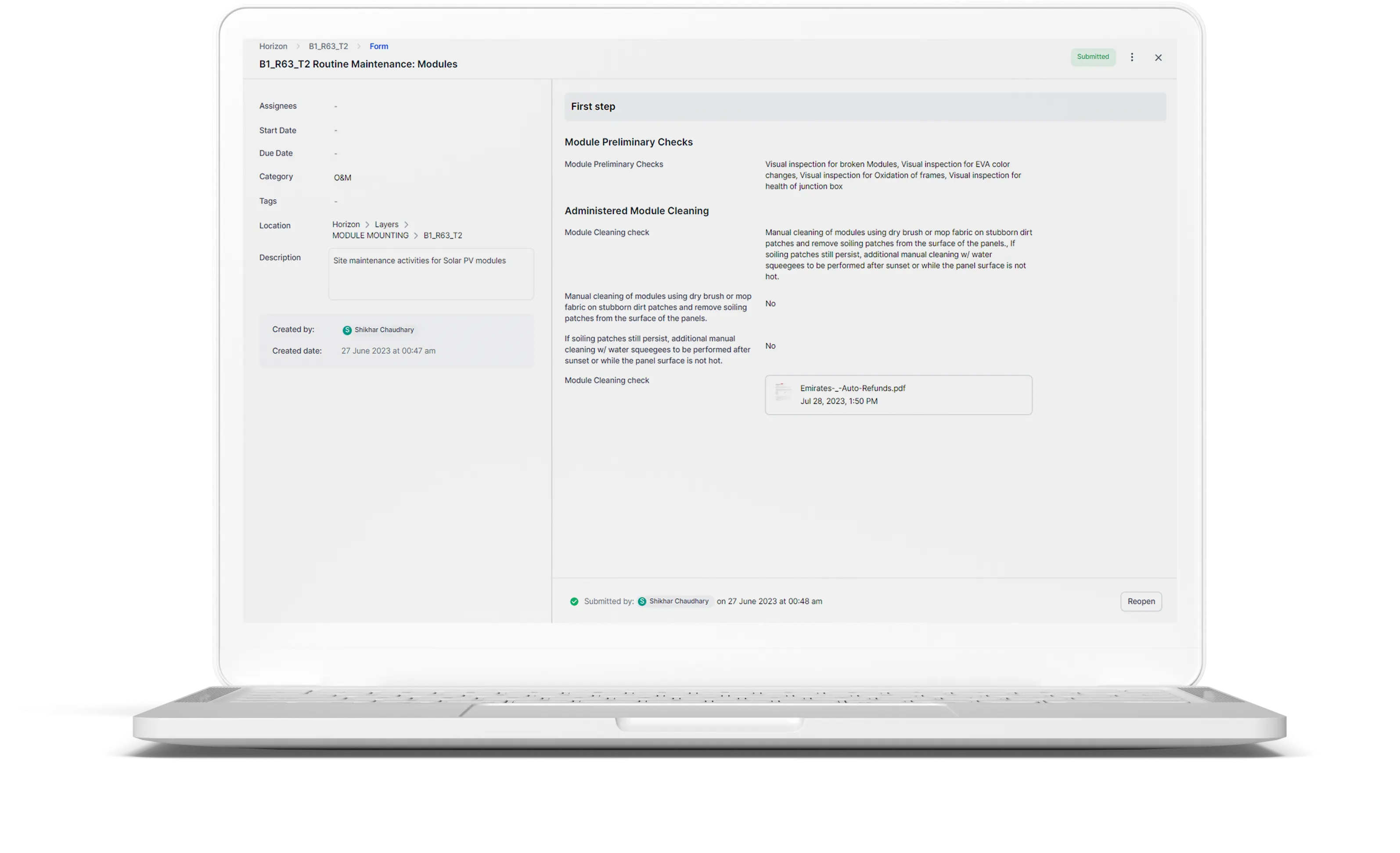The height and width of the screenshot is (853, 1400).
Task: Go to B1_R63_T2 breadcrumb at top
Action: coord(328,47)
